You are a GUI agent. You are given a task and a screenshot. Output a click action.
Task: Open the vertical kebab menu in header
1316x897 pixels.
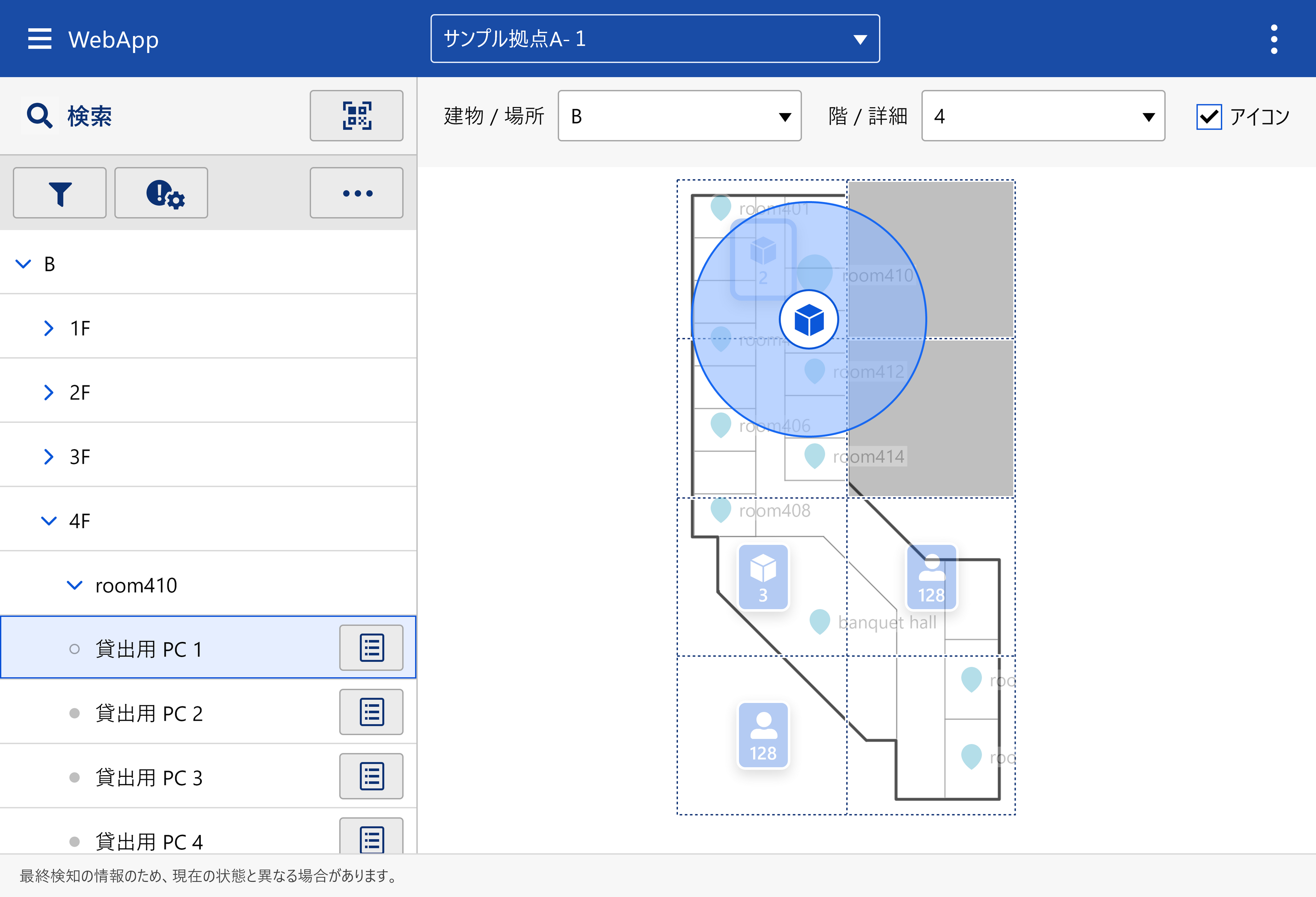tap(1273, 39)
